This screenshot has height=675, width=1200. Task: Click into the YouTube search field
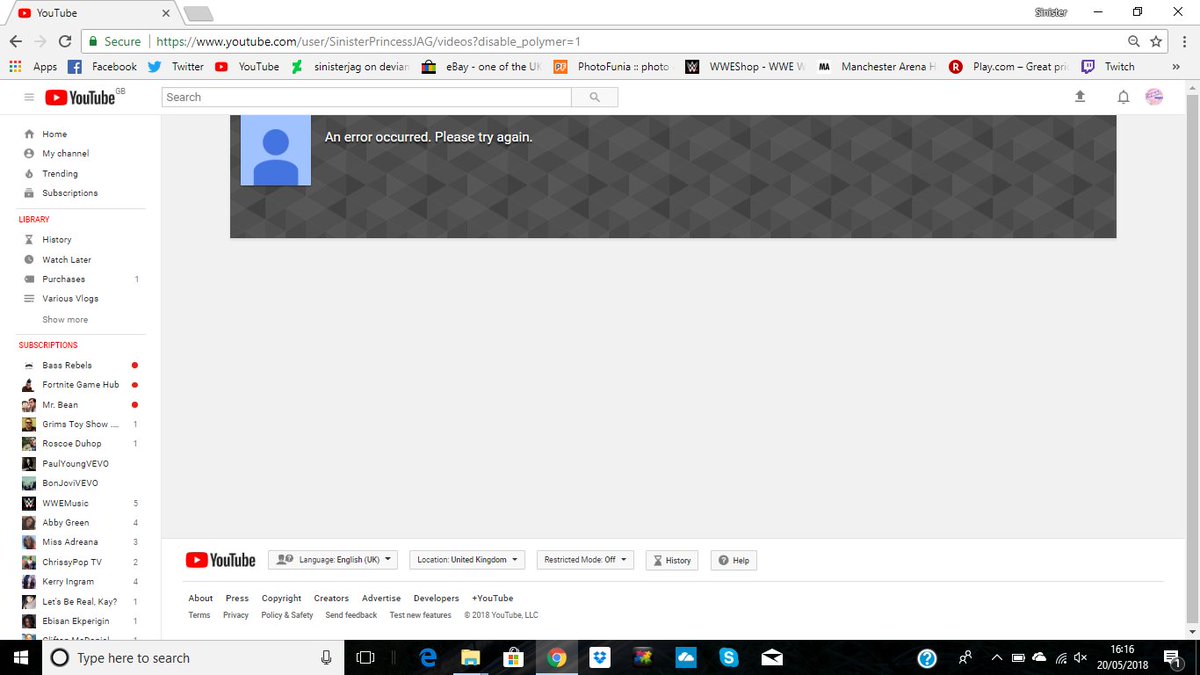click(x=367, y=97)
